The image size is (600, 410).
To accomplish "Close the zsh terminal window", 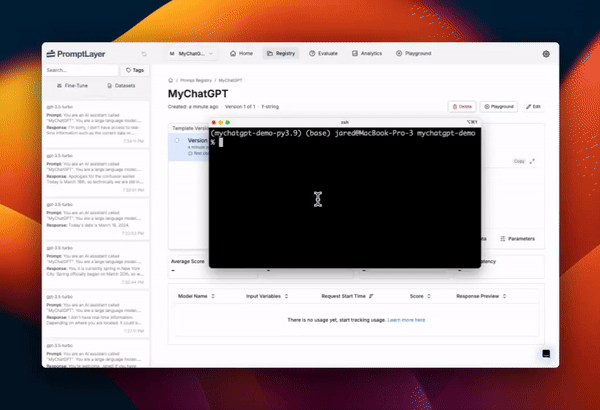I will tap(214, 123).
